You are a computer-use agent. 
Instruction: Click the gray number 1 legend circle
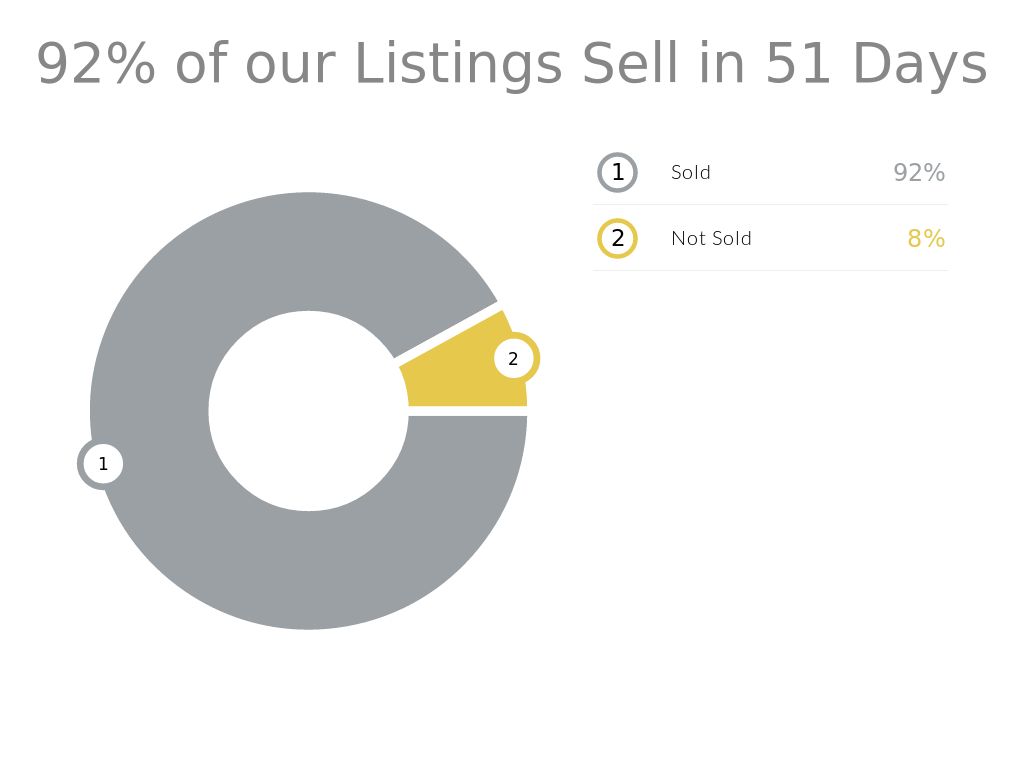tap(617, 172)
